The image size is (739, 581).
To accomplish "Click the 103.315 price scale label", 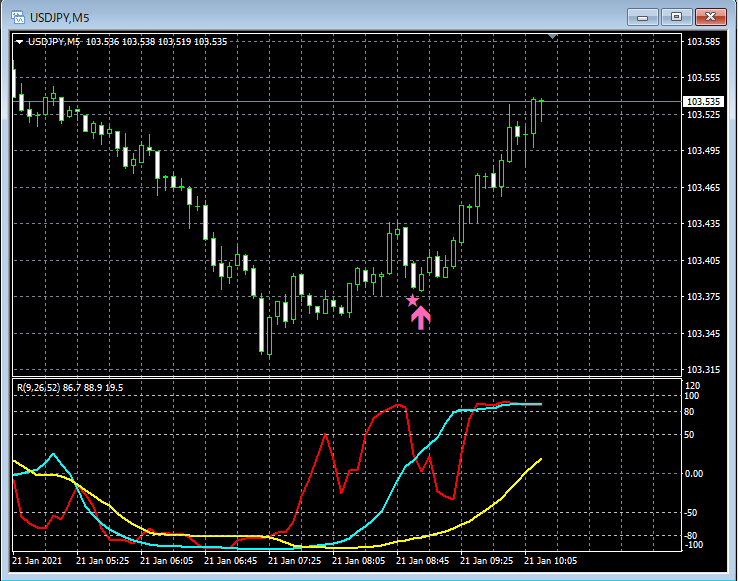I will [702, 370].
